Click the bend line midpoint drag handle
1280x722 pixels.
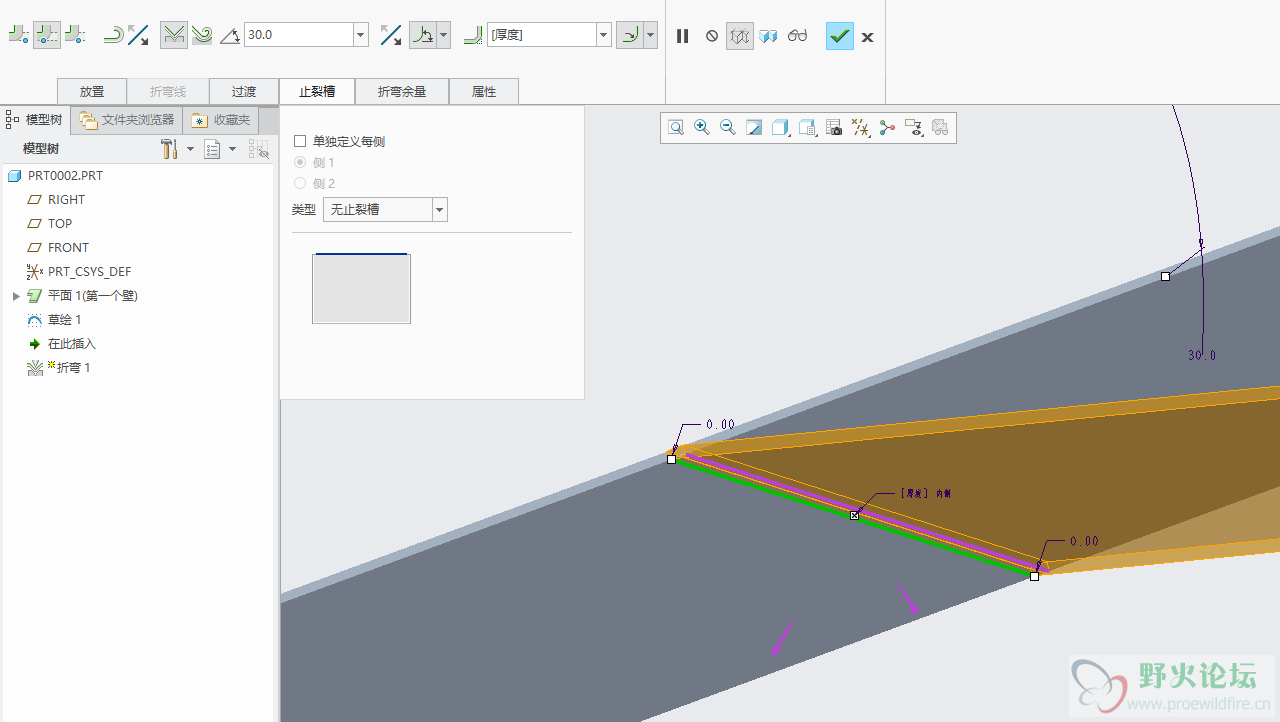854,515
